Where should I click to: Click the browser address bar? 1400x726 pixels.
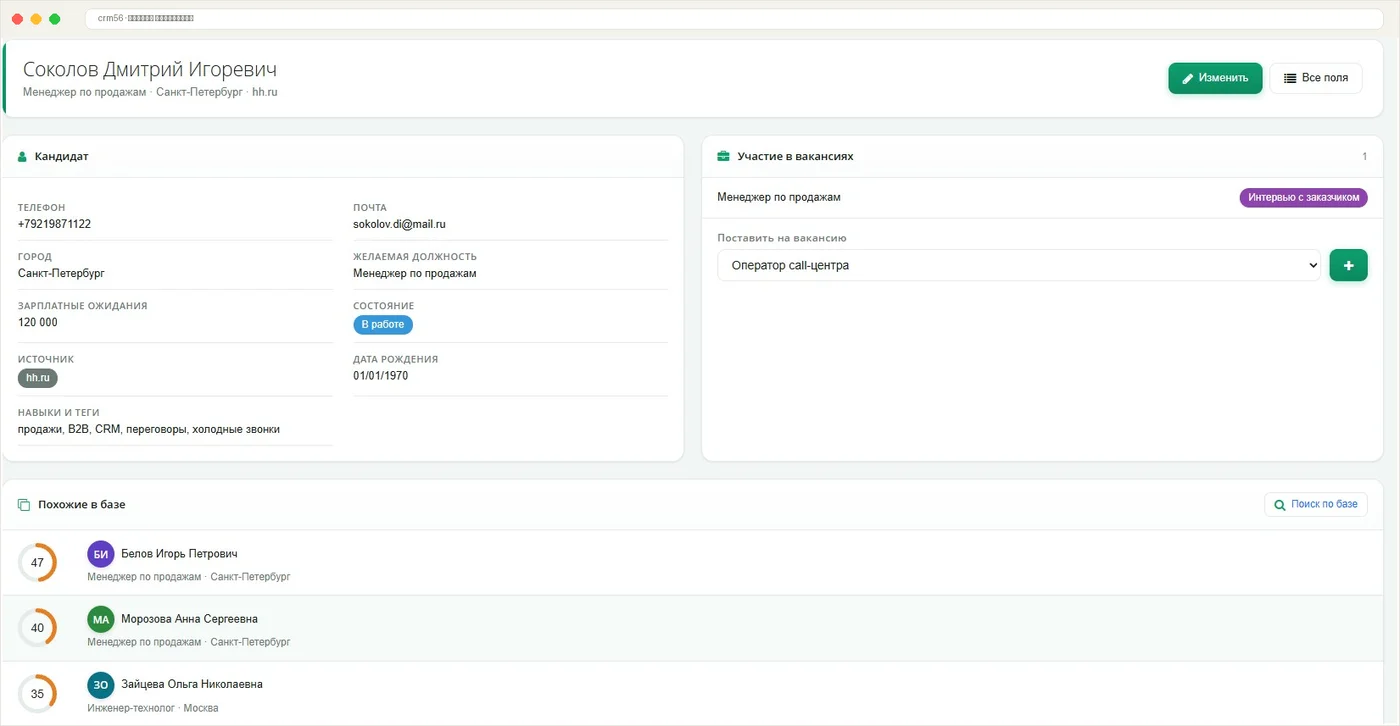735,19
